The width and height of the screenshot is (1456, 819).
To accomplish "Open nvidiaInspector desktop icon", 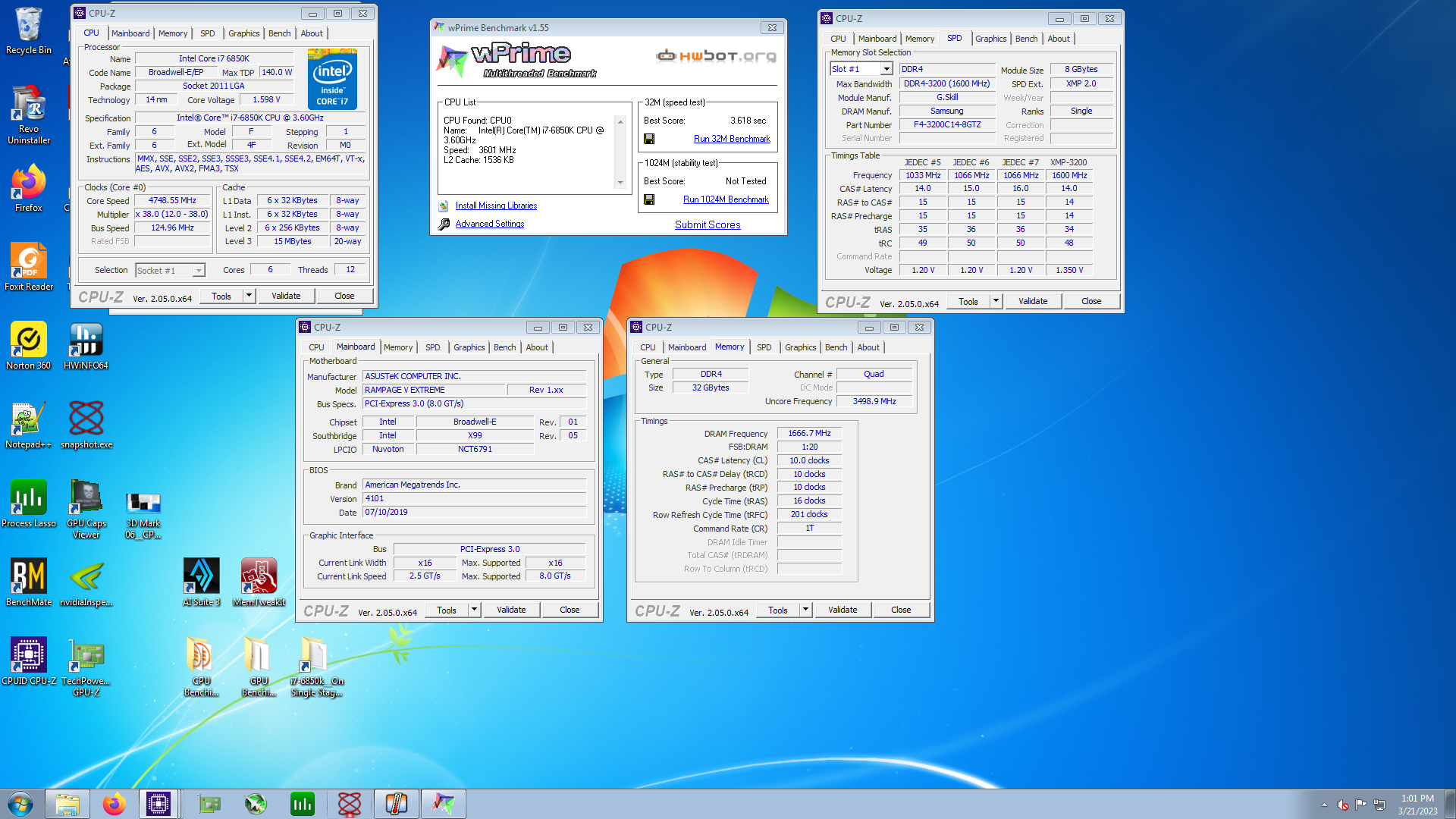I will pos(86,582).
